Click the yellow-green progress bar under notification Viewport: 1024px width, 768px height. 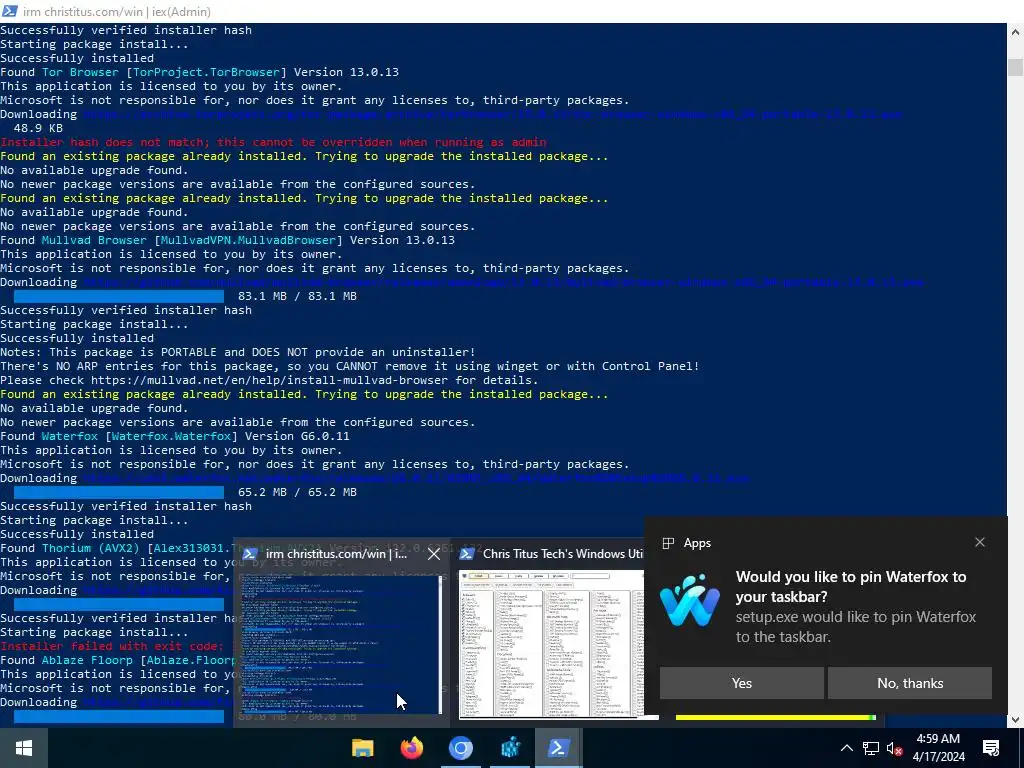[775, 718]
